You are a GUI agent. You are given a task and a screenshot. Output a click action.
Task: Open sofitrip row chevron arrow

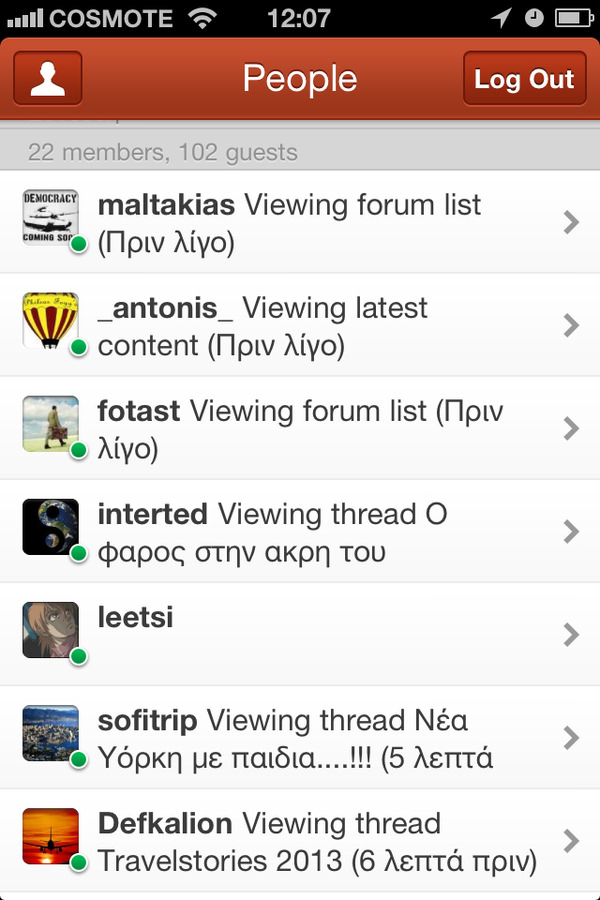pos(571,738)
